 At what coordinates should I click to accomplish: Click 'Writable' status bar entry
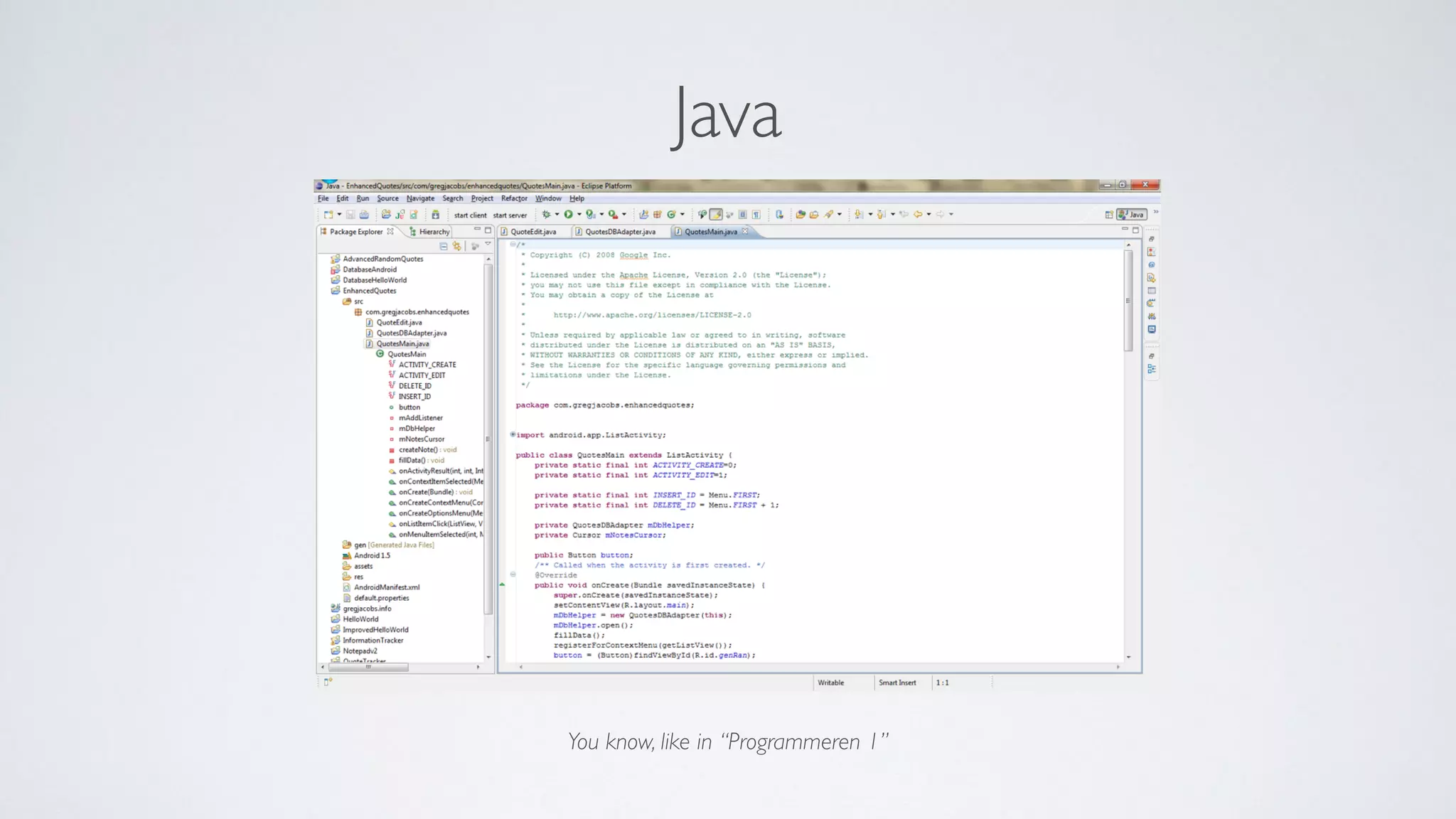tap(830, 682)
